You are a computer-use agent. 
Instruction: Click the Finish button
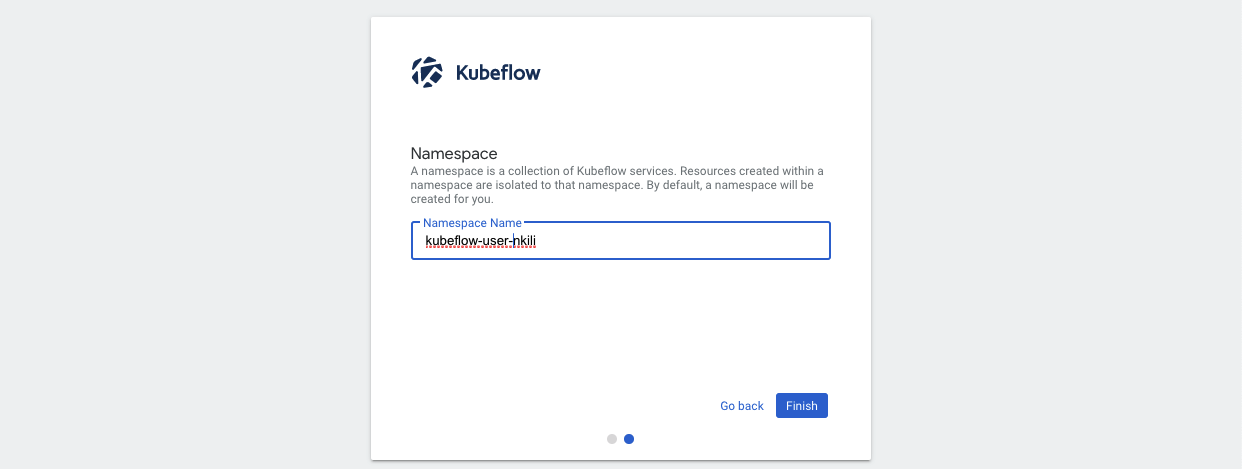(x=802, y=406)
